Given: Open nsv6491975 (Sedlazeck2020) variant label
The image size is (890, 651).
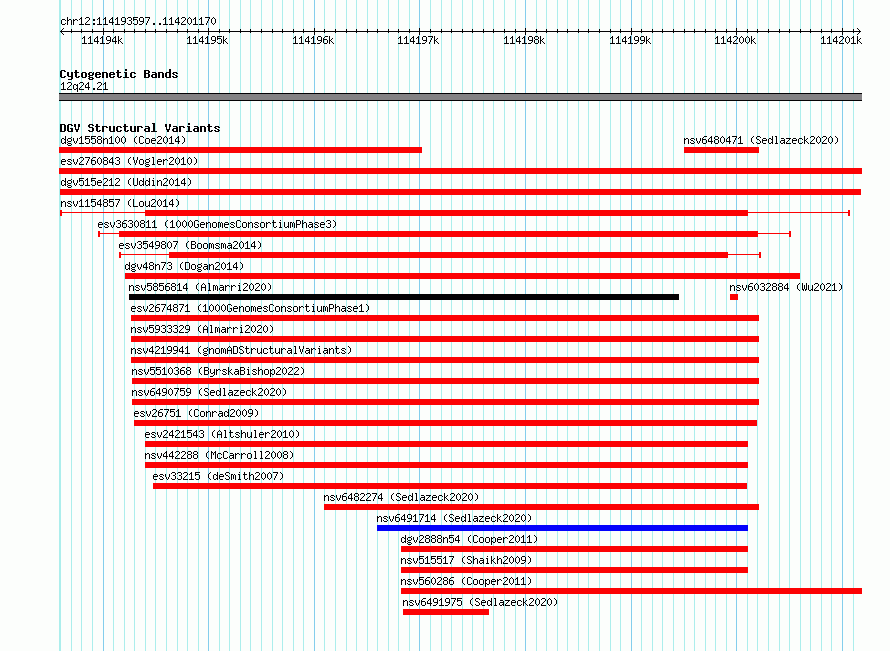Looking at the screenshot, I should pyautogui.click(x=480, y=602).
